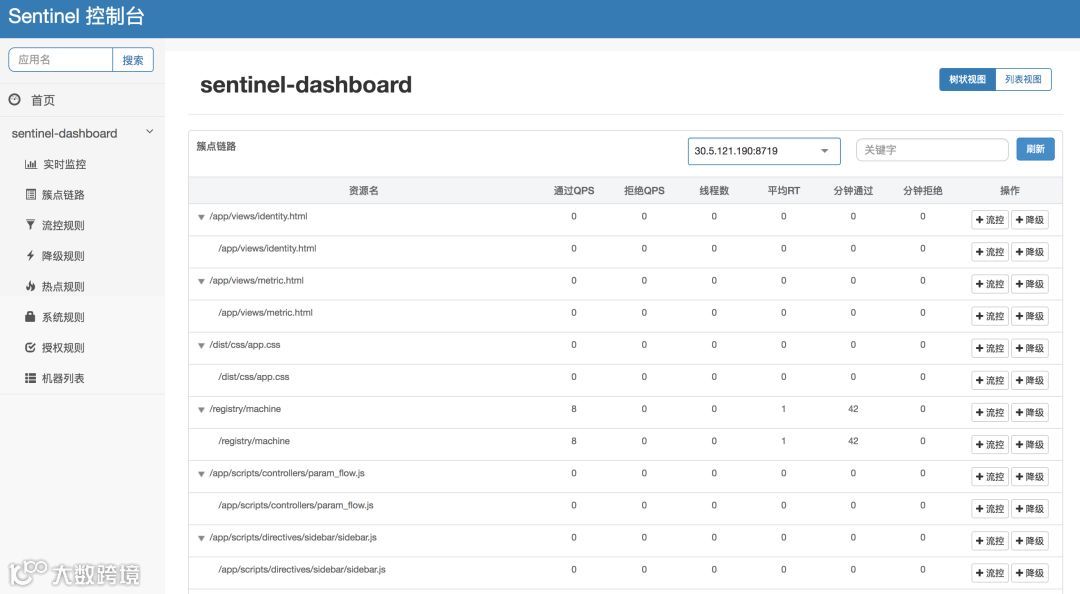Add 流控 rule for parent metric.html row

(990, 284)
